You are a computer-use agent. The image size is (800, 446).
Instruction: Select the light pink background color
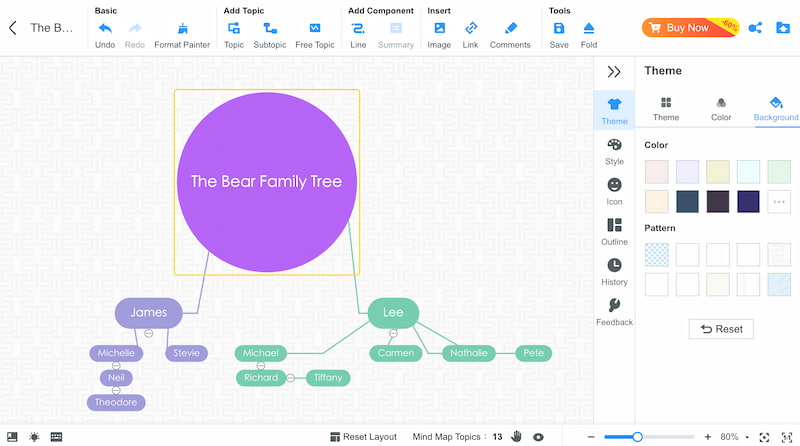tap(657, 172)
